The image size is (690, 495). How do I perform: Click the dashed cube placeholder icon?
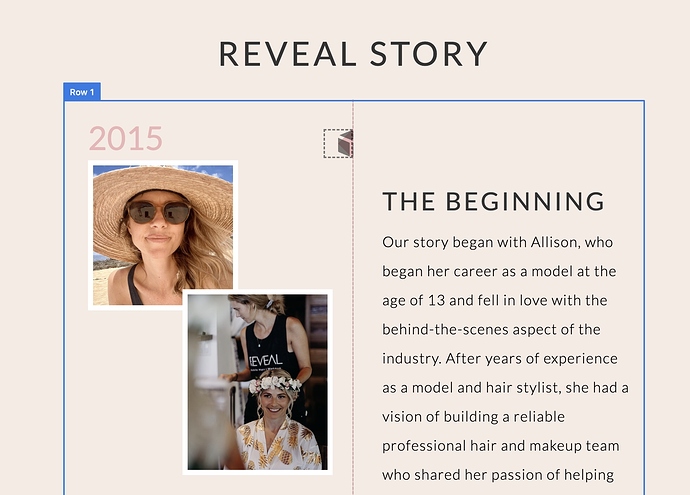338,143
